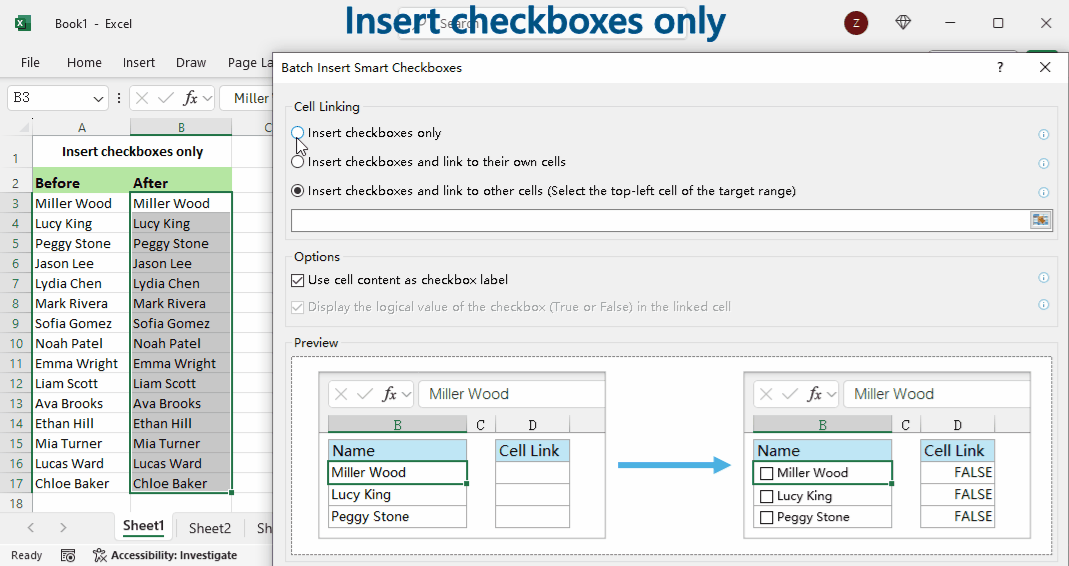This screenshot has width=1069, height=566.
Task: Expand the Name Box dropdown
Action: point(98,99)
